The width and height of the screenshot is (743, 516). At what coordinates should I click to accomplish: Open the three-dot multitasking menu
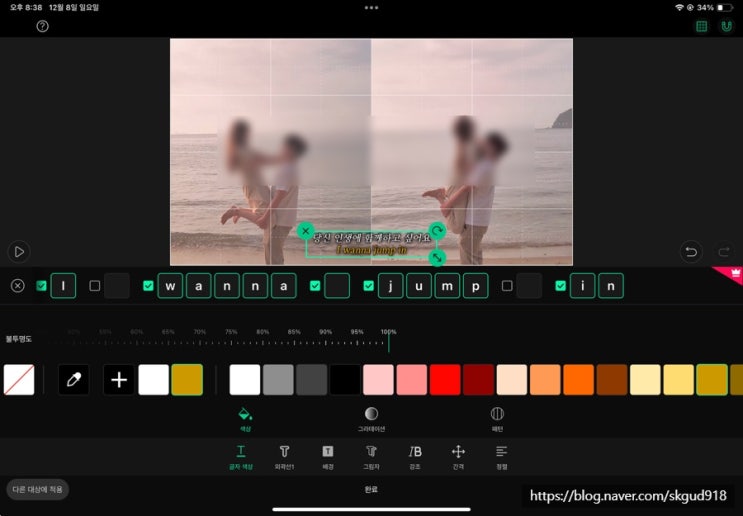372,8
